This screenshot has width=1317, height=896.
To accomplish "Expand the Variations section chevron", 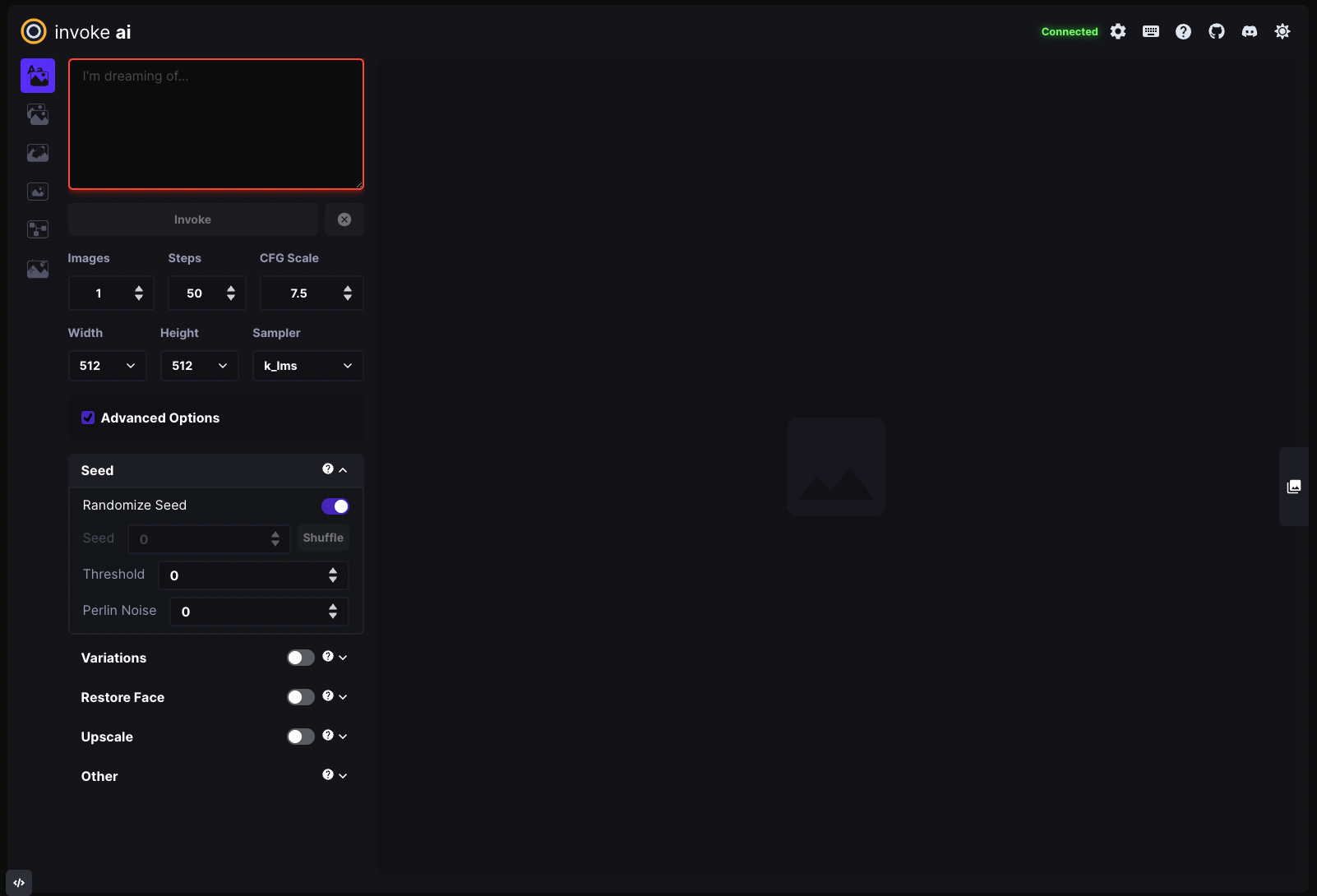I will (x=343, y=658).
